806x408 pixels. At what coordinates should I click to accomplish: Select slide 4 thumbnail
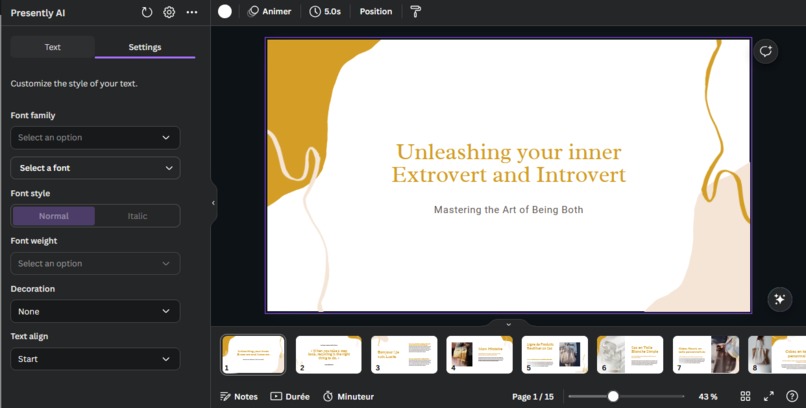[480, 355]
